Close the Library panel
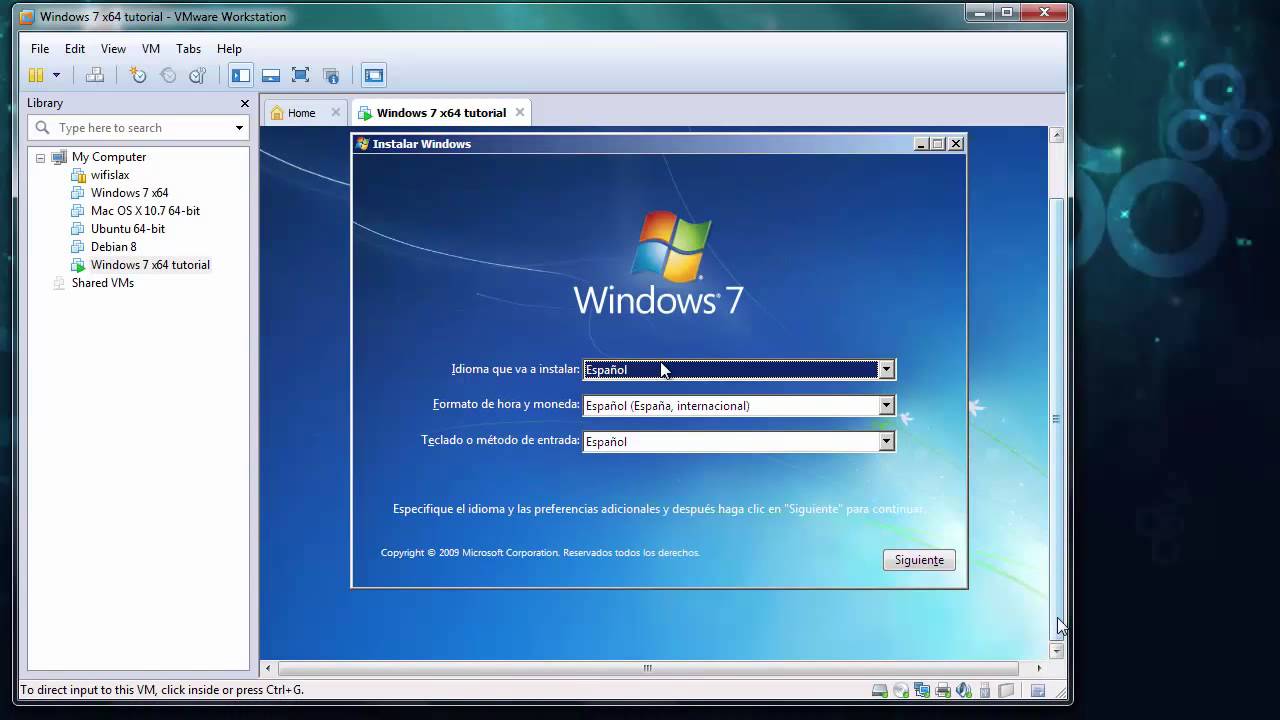Image resolution: width=1280 pixels, height=720 pixels. pyautogui.click(x=245, y=103)
